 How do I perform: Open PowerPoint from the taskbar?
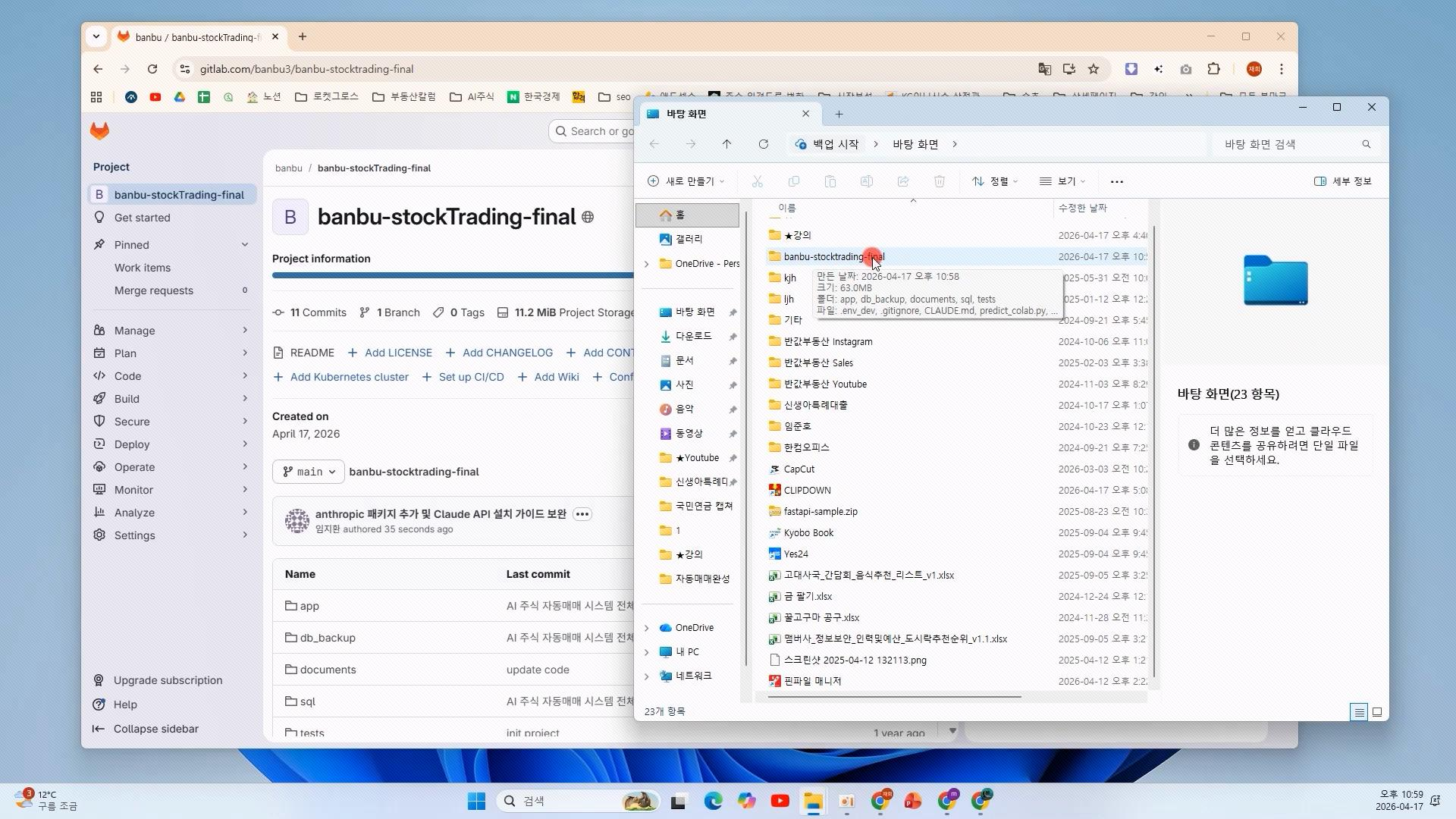pos(913,801)
